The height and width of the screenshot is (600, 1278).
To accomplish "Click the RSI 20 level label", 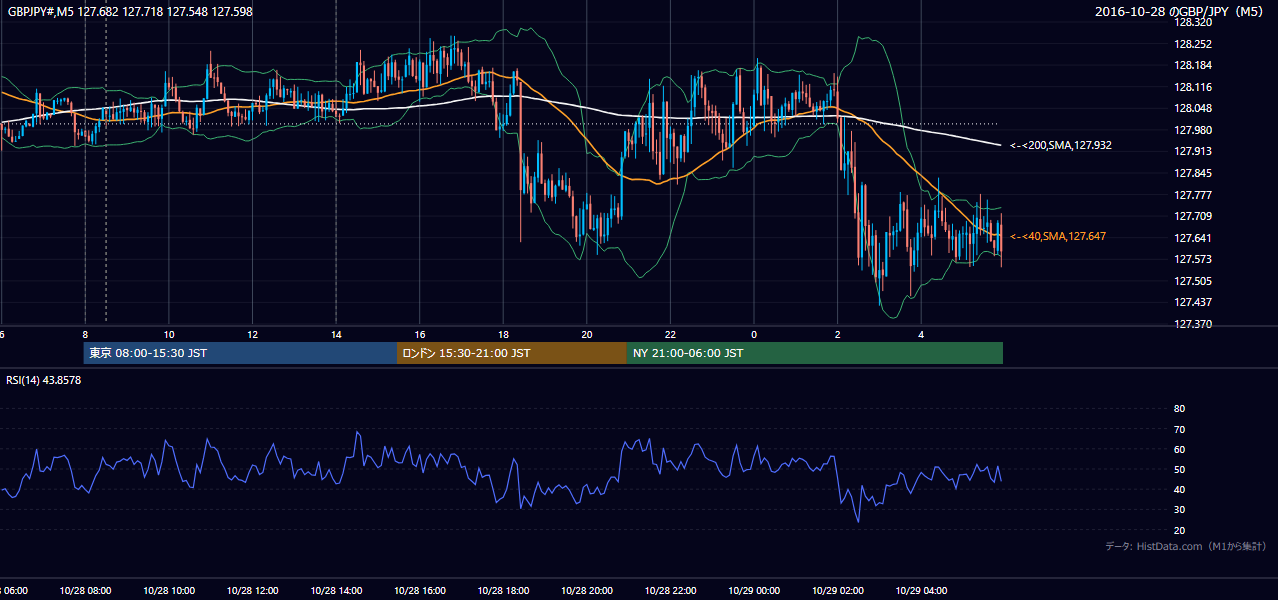I will [1179, 530].
